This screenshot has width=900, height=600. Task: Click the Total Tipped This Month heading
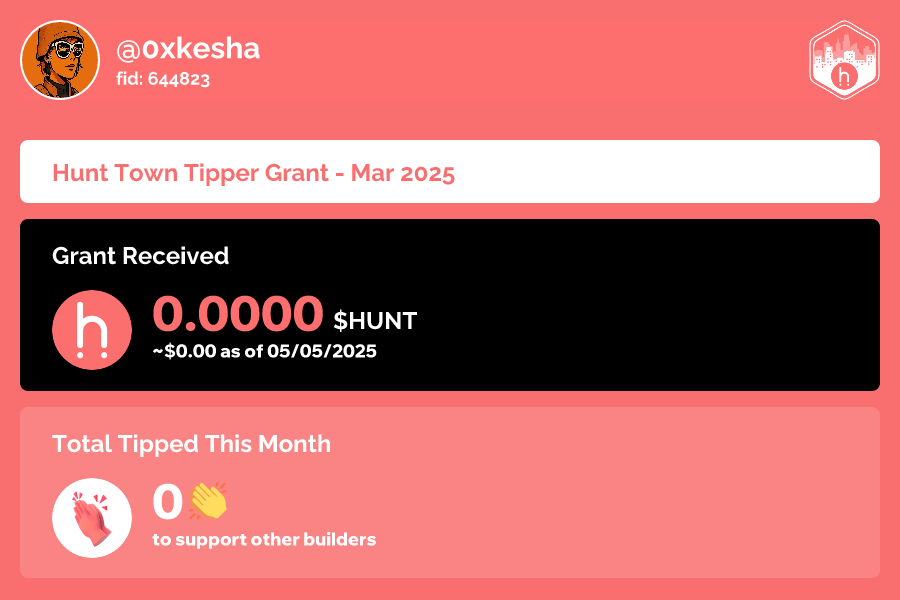191,444
